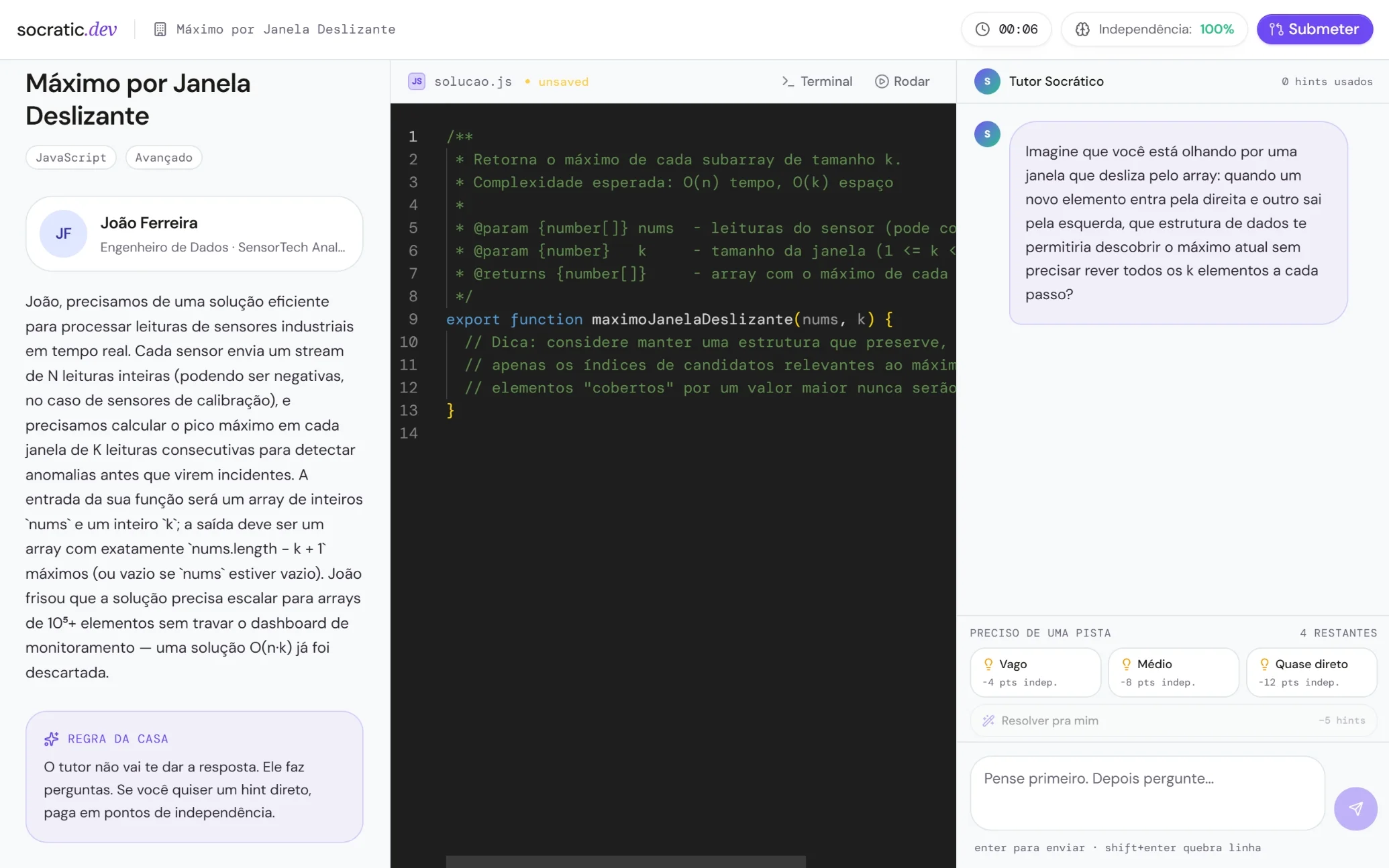The height and width of the screenshot is (868, 1389).
Task: Run the code with Rodar
Action: (903, 81)
